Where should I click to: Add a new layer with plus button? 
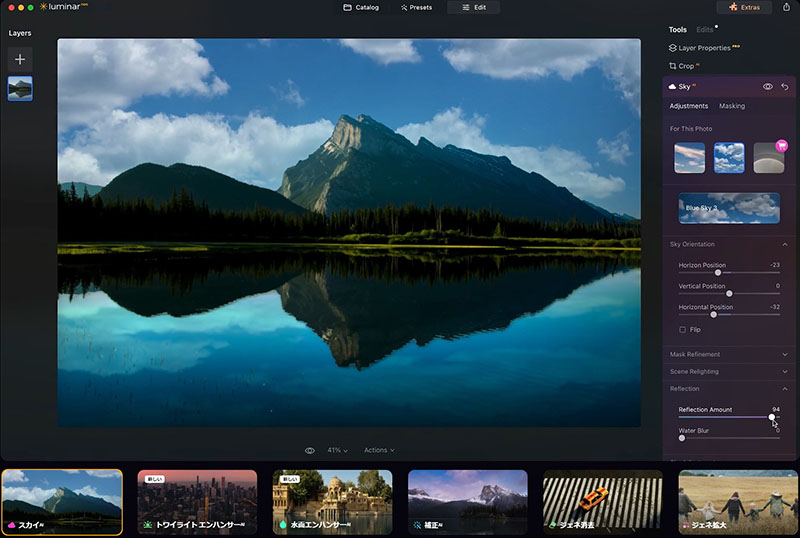(x=20, y=59)
